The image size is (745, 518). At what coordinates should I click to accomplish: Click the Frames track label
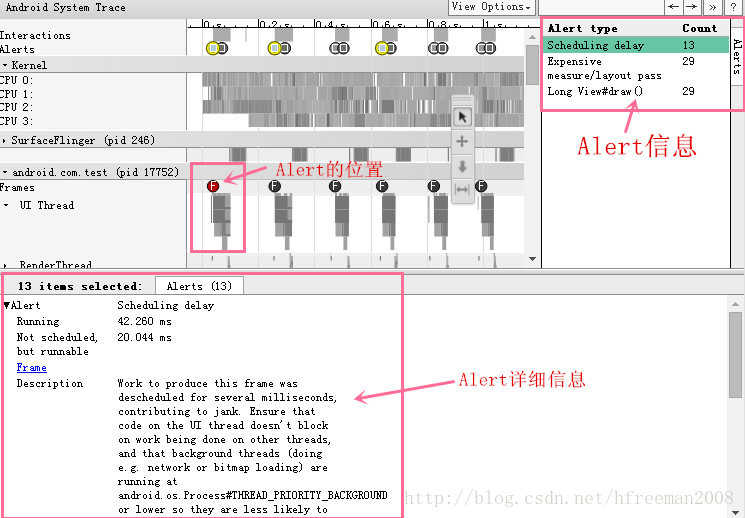tap(18, 187)
